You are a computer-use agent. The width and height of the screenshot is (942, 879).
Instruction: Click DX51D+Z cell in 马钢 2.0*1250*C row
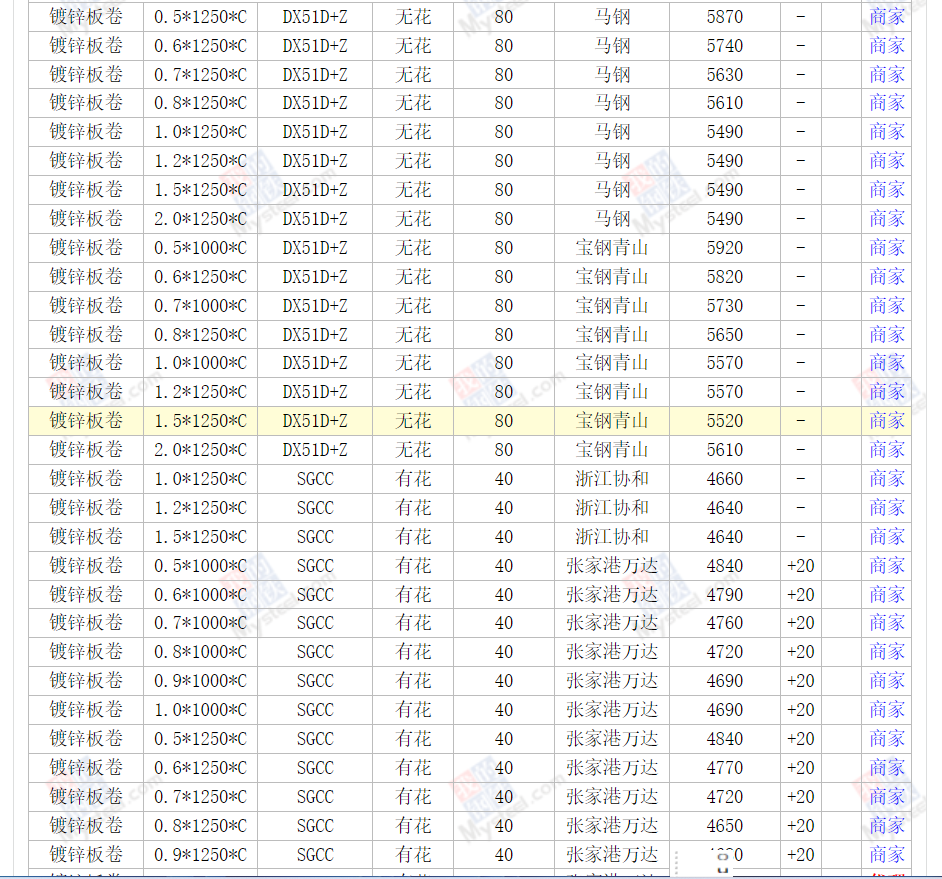point(314,219)
